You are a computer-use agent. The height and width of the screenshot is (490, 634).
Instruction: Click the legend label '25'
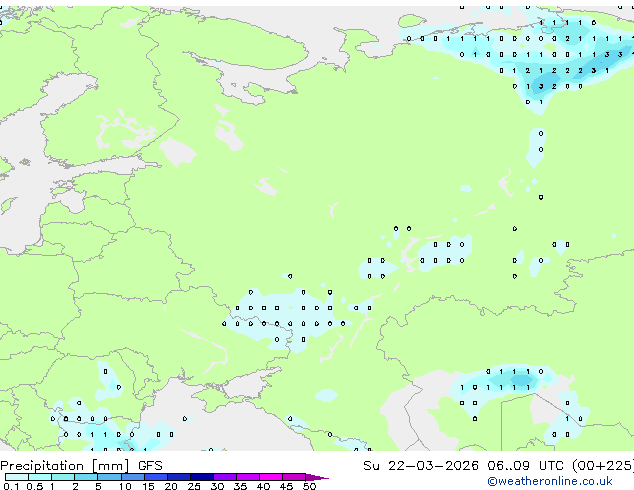tap(194, 486)
